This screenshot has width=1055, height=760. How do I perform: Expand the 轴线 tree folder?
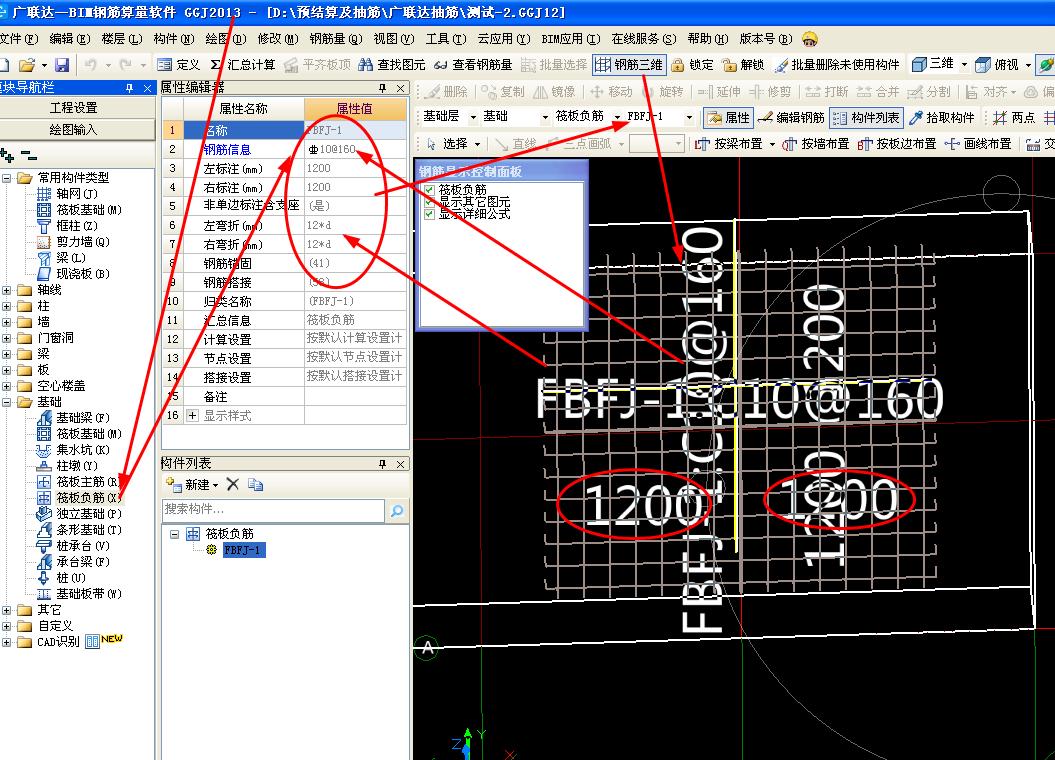tap(7, 290)
